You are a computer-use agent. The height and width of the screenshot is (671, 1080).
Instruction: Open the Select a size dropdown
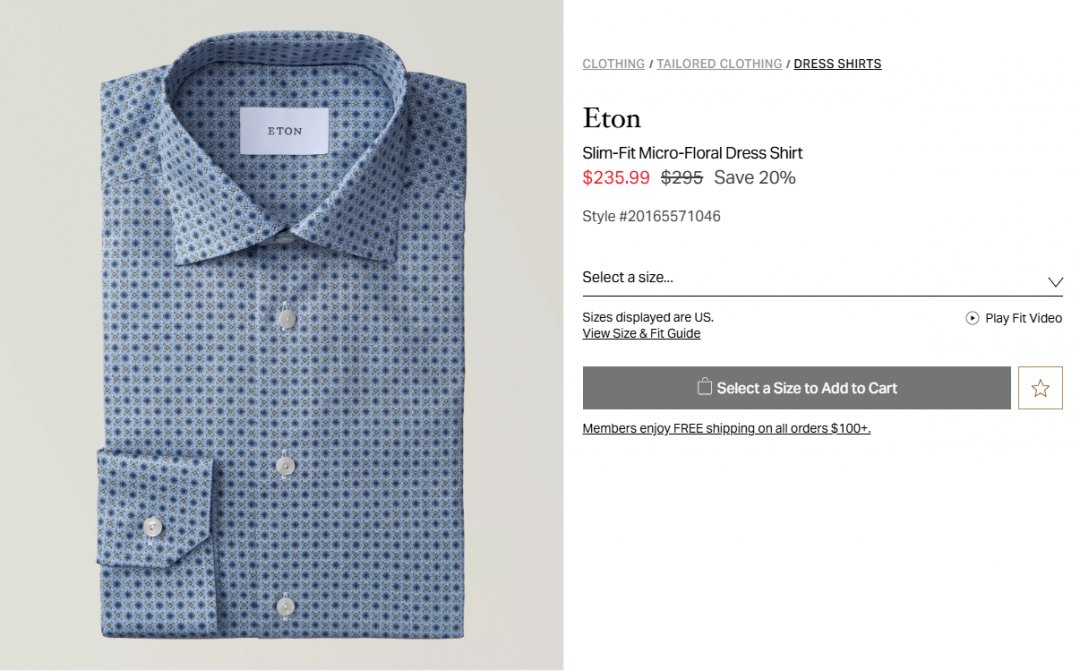822,278
